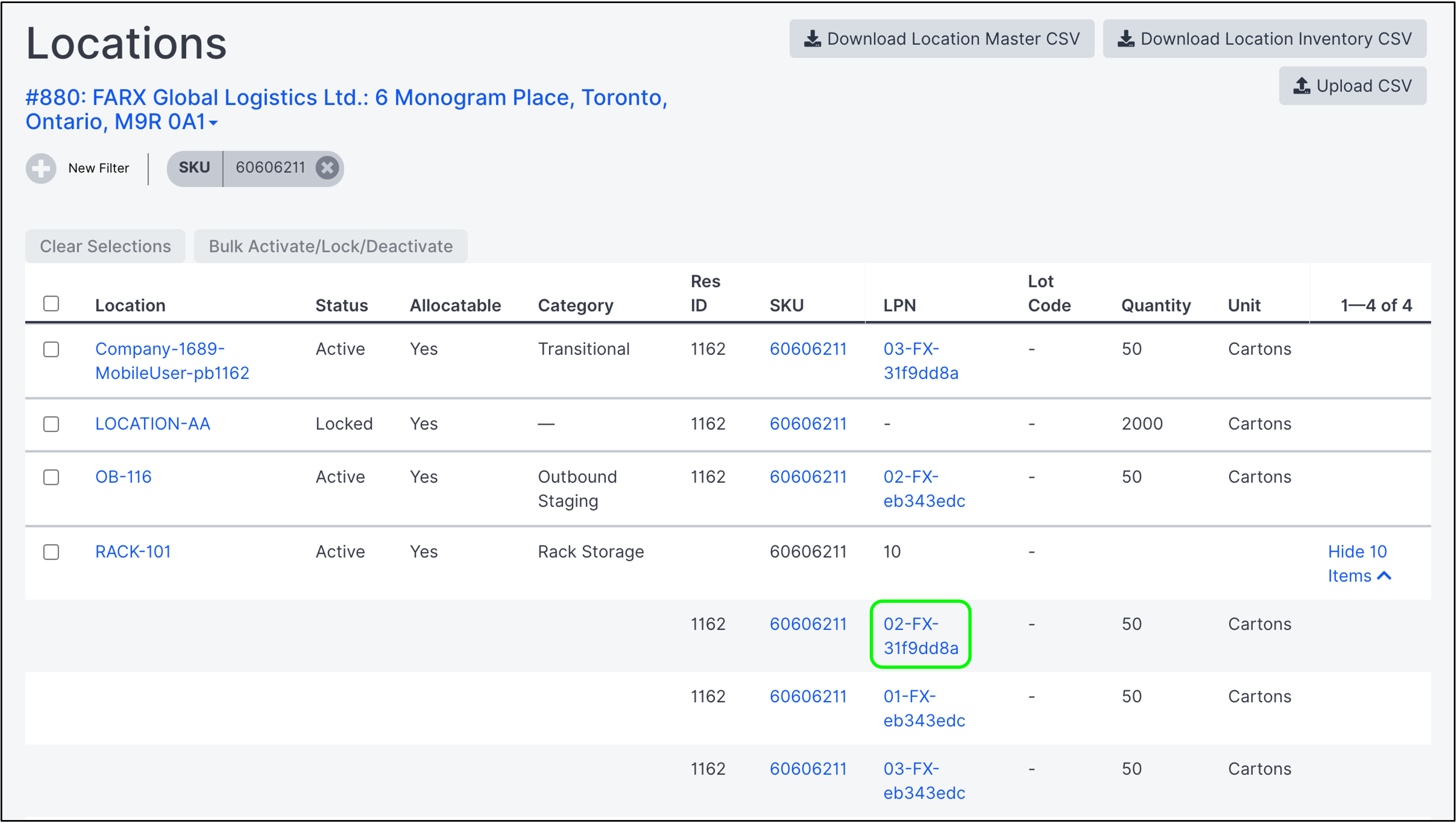1456x823 pixels.
Task: Click the plus icon for New Filter
Action: pyautogui.click(x=41, y=168)
